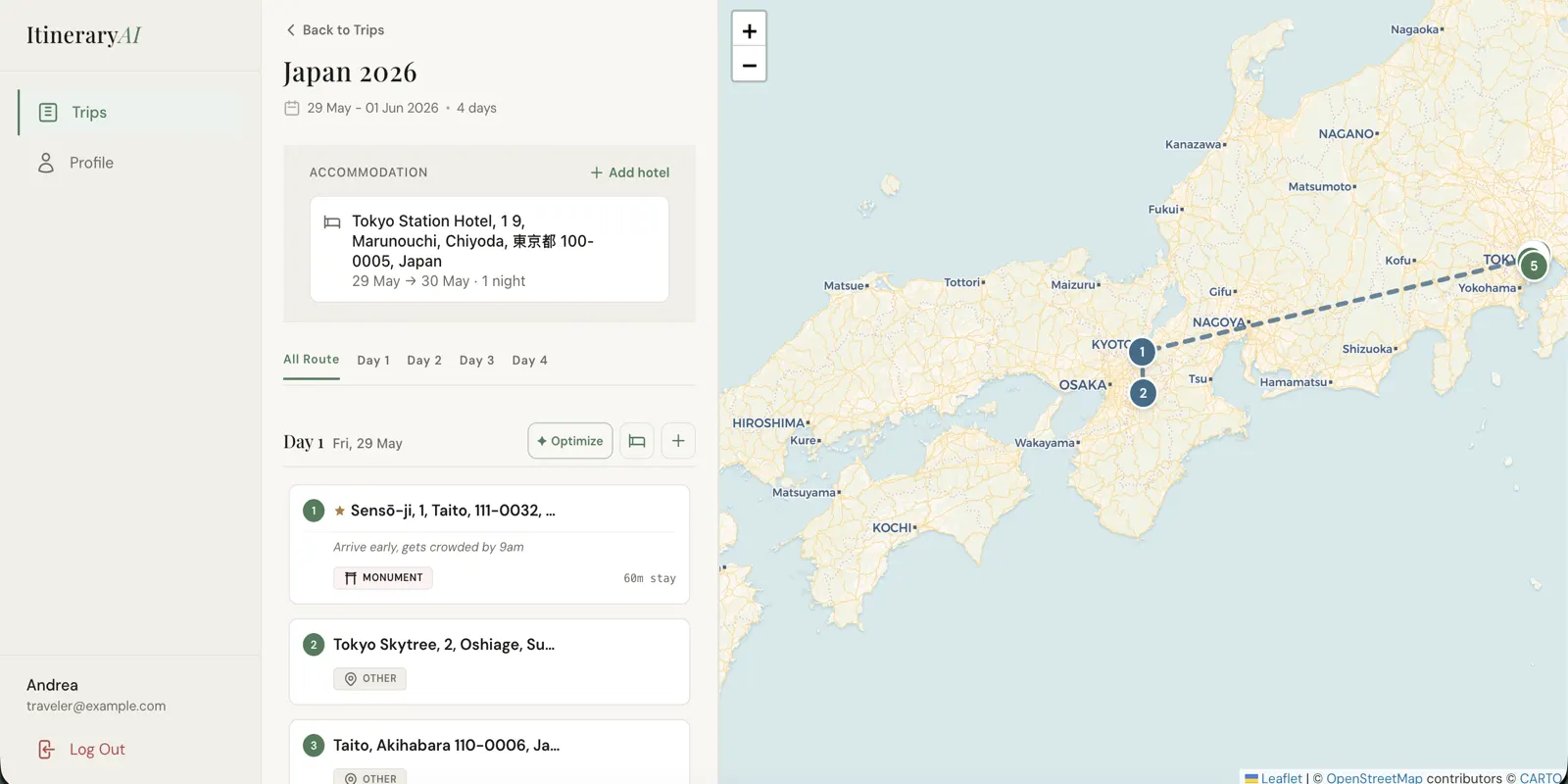The image size is (1568, 784).
Task: Zoom in on the map
Action: (x=749, y=30)
